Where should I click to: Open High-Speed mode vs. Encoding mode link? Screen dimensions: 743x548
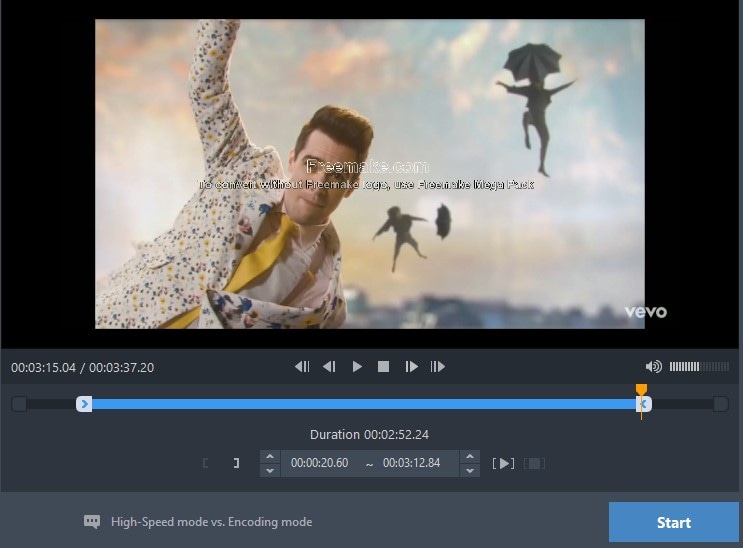point(211,522)
